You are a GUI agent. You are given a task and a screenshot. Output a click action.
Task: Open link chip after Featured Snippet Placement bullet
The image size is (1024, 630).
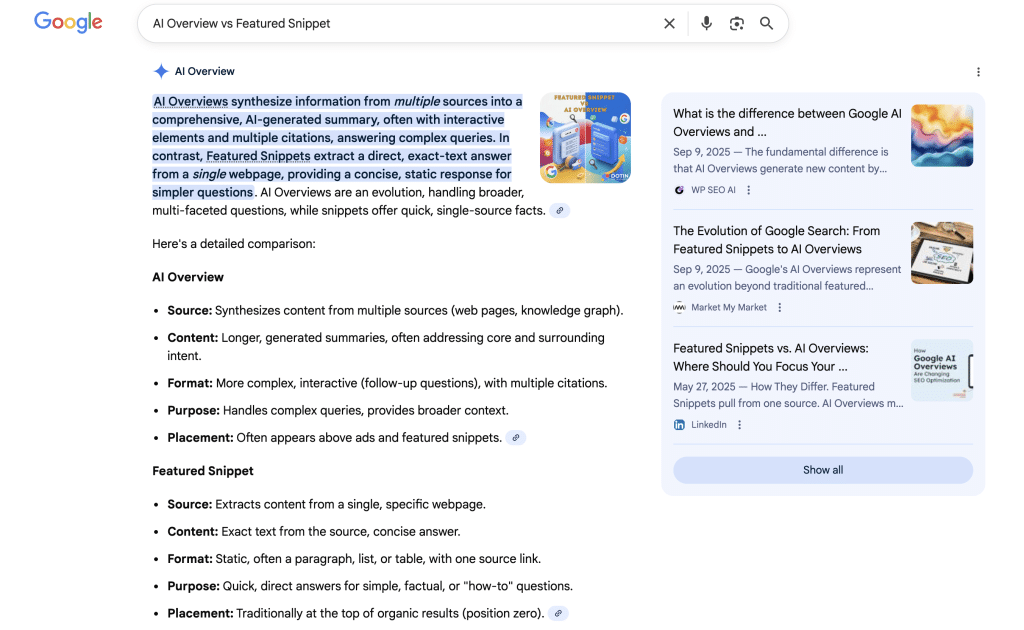(558, 614)
